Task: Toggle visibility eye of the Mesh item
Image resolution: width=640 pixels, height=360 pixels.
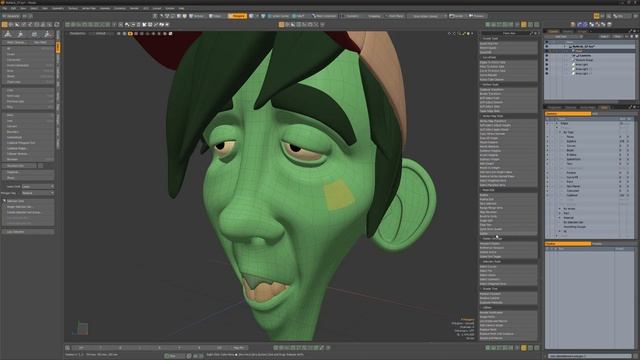Action: click(547, 51)
